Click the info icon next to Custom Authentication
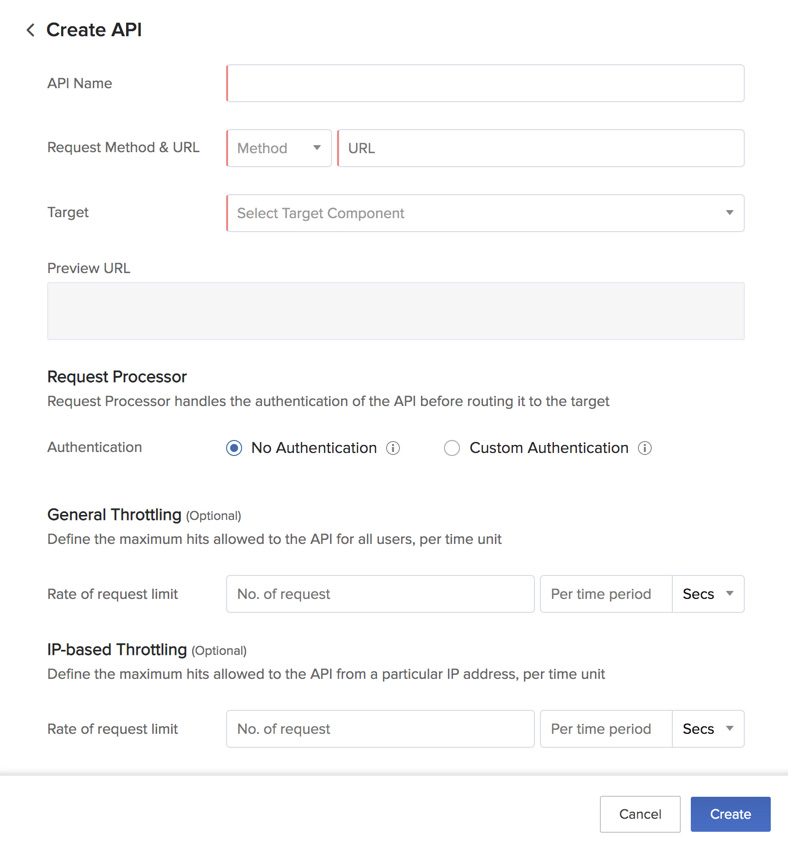Viewport: 788px width, 847px height. (645, 448)
